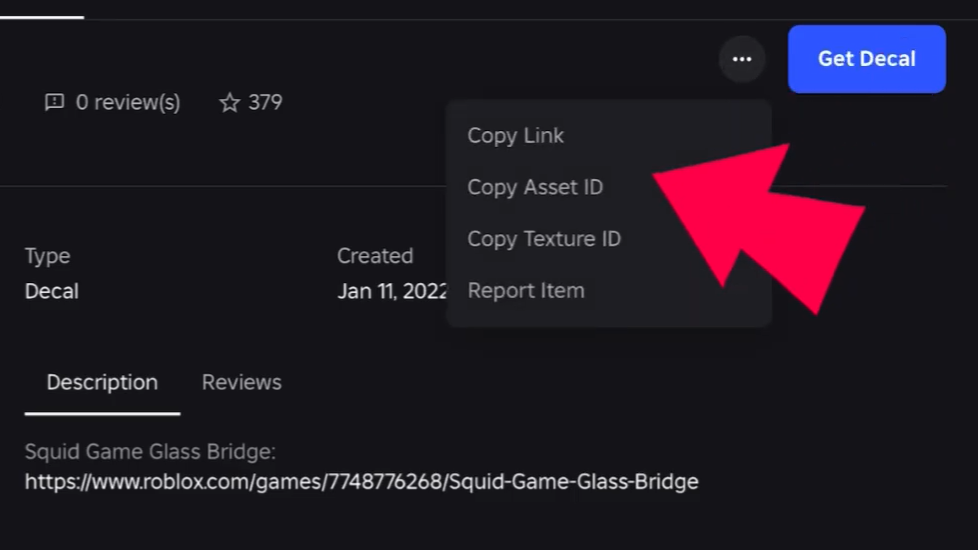Click the Type field label

pos(47,256)
